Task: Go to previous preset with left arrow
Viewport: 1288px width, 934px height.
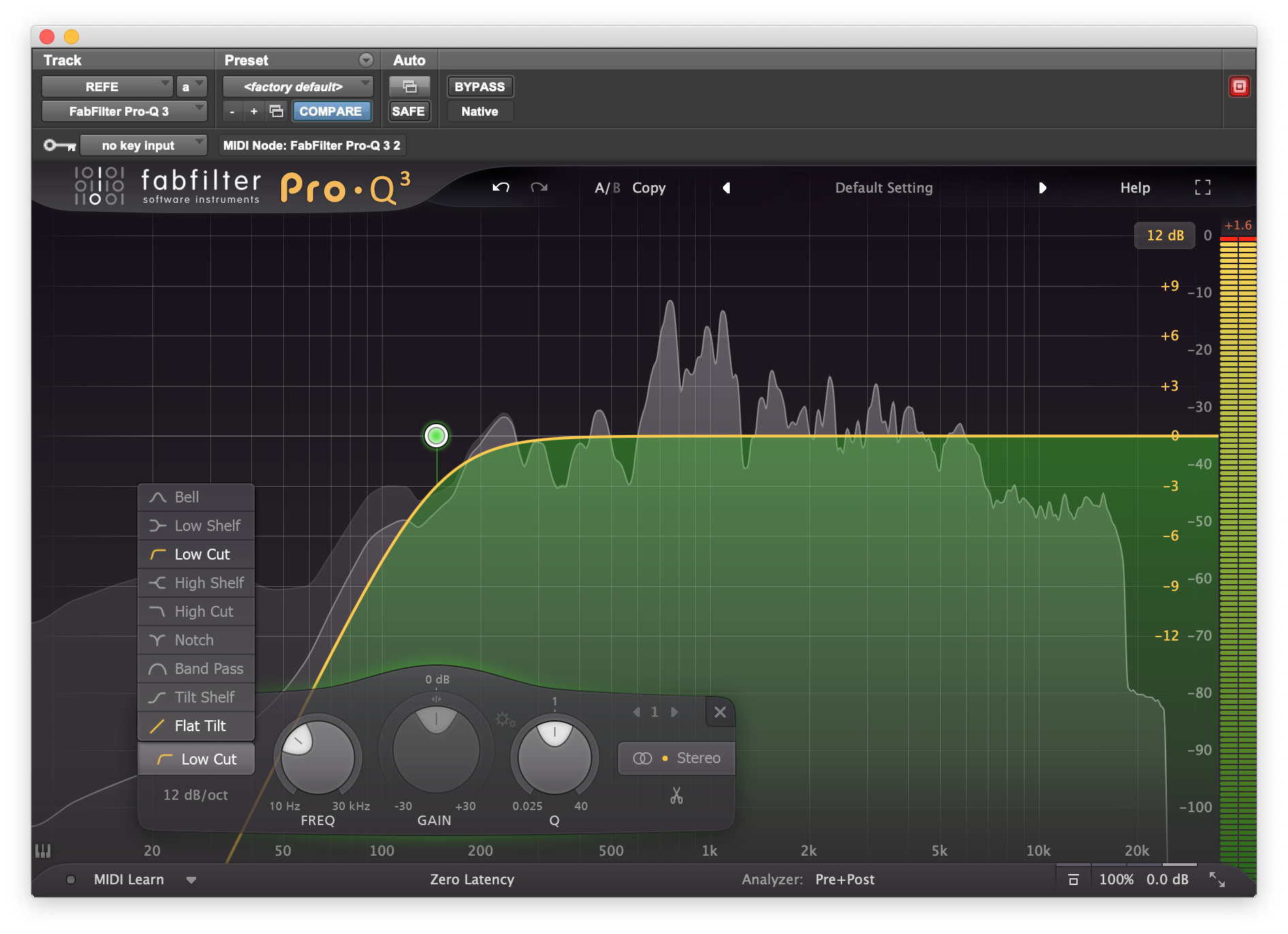Action: point(726,188)
